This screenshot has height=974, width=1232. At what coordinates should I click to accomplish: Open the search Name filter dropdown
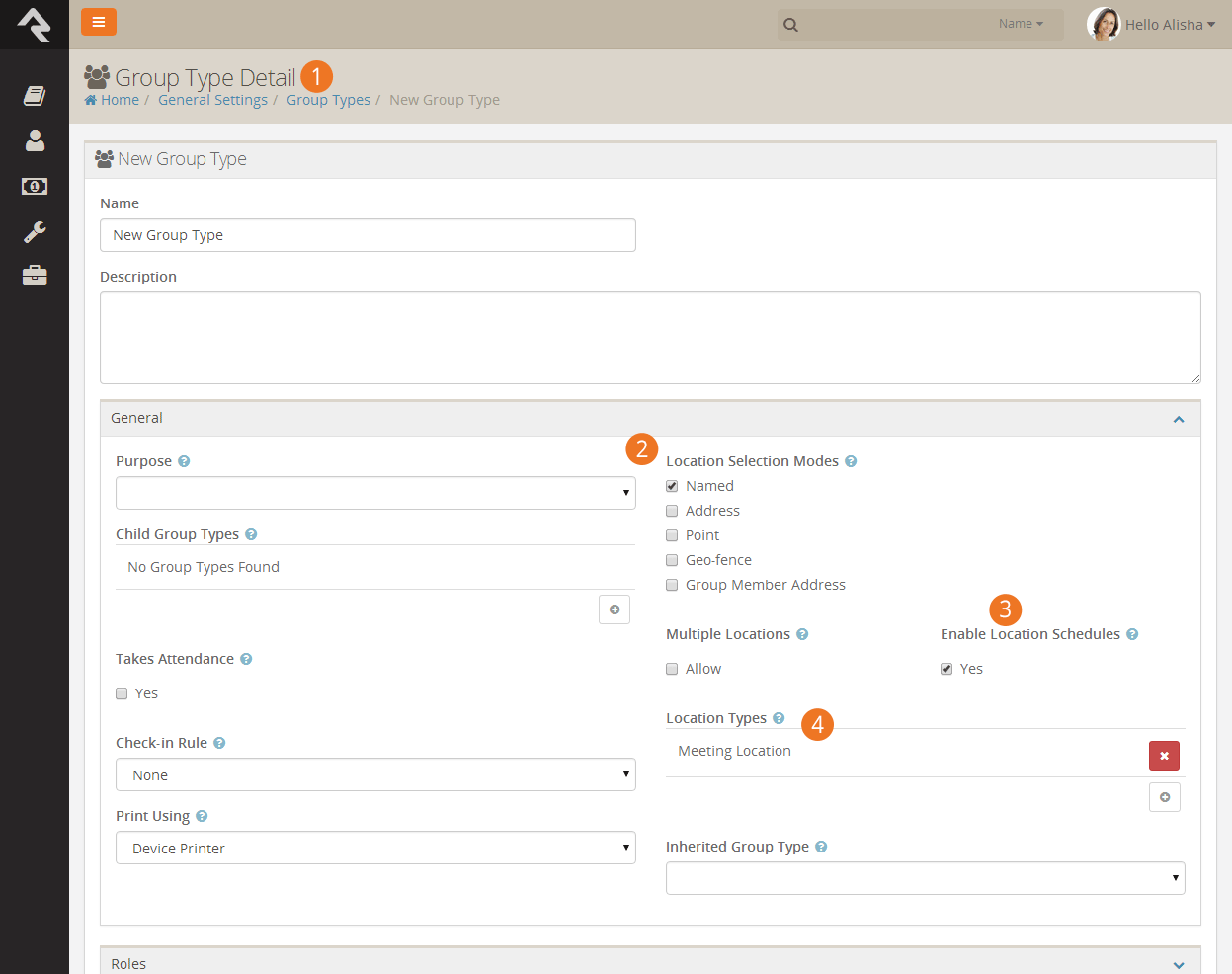[x=1021, y=24]
